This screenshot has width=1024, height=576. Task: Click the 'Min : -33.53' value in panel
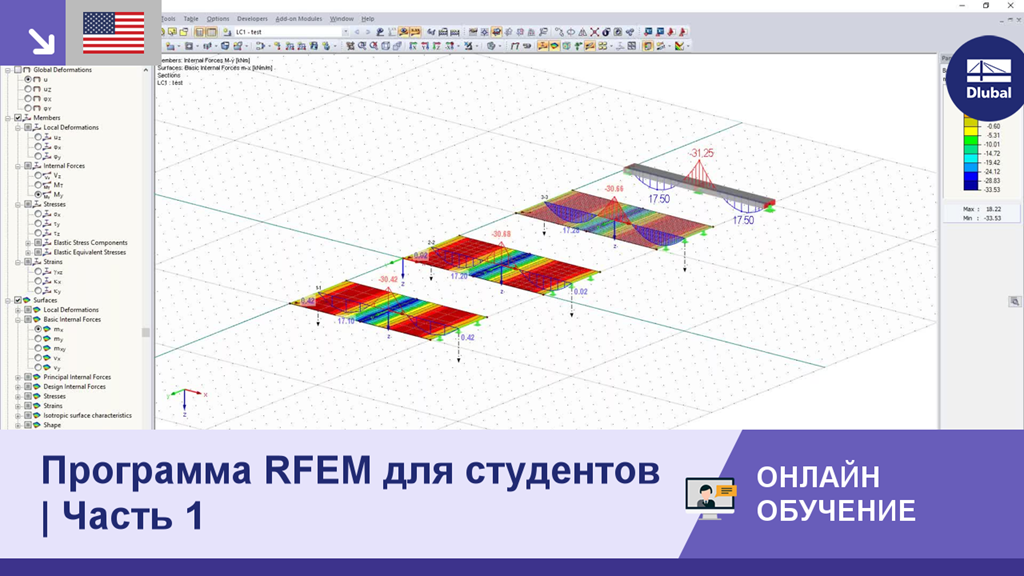tap(982, 218)
